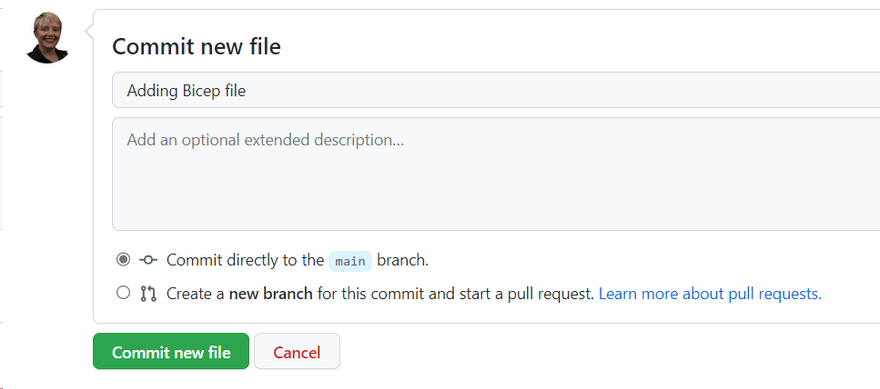The image size is (880, 389).
Task: Select the 'Commit directly to the main branch' radio
Action: (123, 259)
